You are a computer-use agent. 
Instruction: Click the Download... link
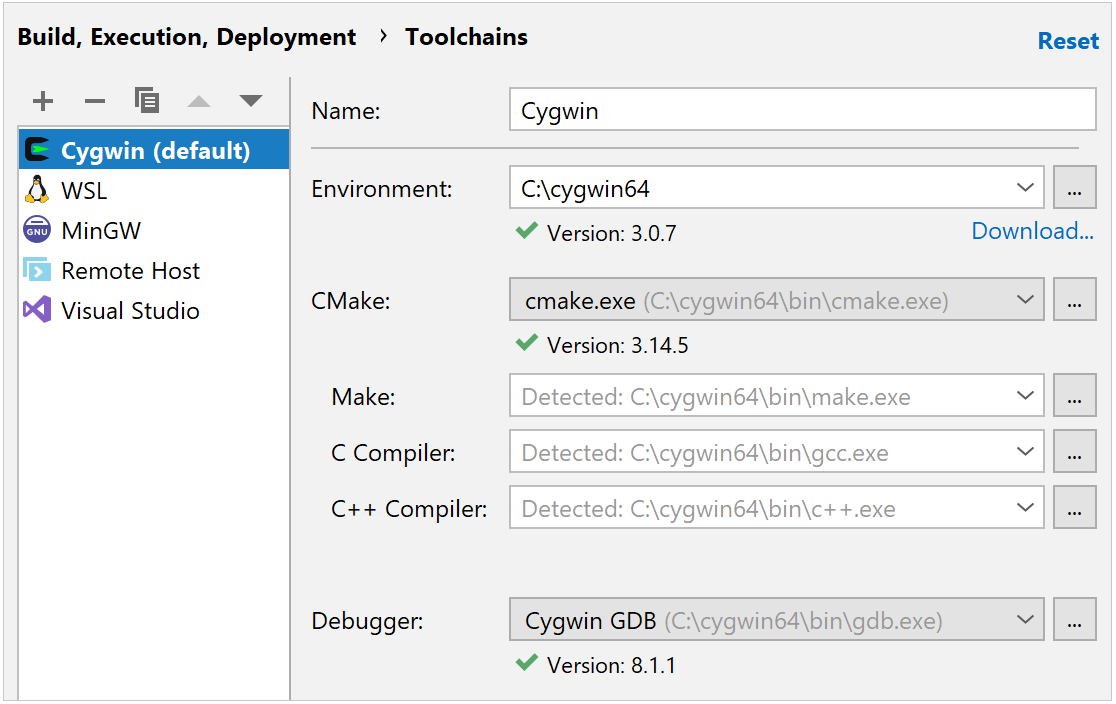1033,232
